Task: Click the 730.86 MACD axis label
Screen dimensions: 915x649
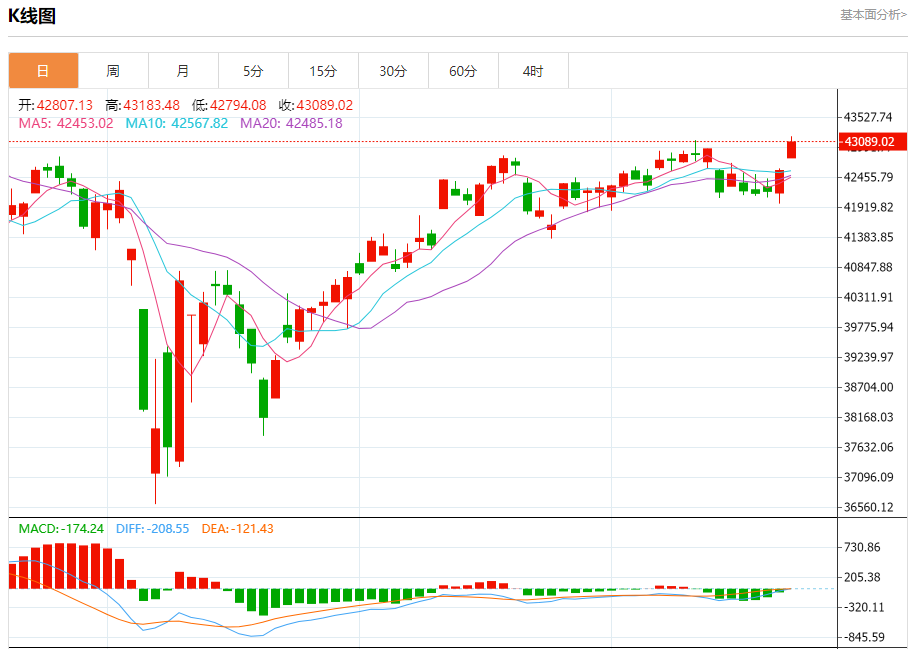Action: click(862, 547)
